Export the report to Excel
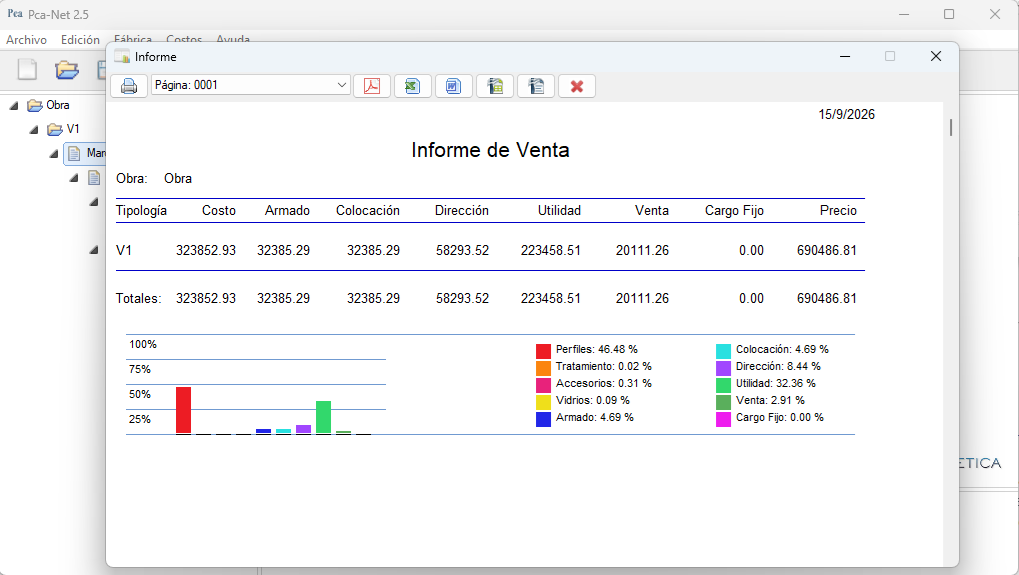Viewport: 1019px width, 575px height. point(413,86)
